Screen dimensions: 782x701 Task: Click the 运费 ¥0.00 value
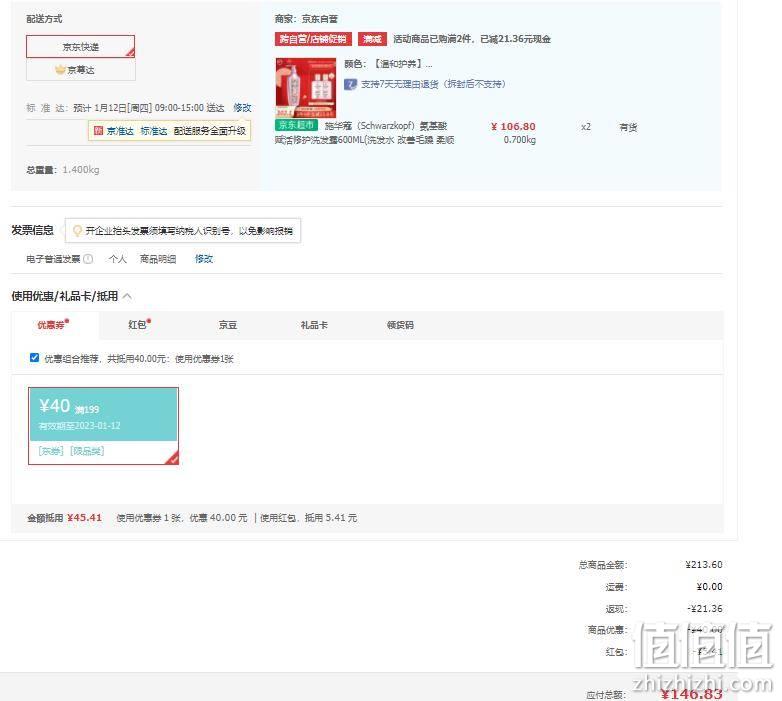[709, 587]
